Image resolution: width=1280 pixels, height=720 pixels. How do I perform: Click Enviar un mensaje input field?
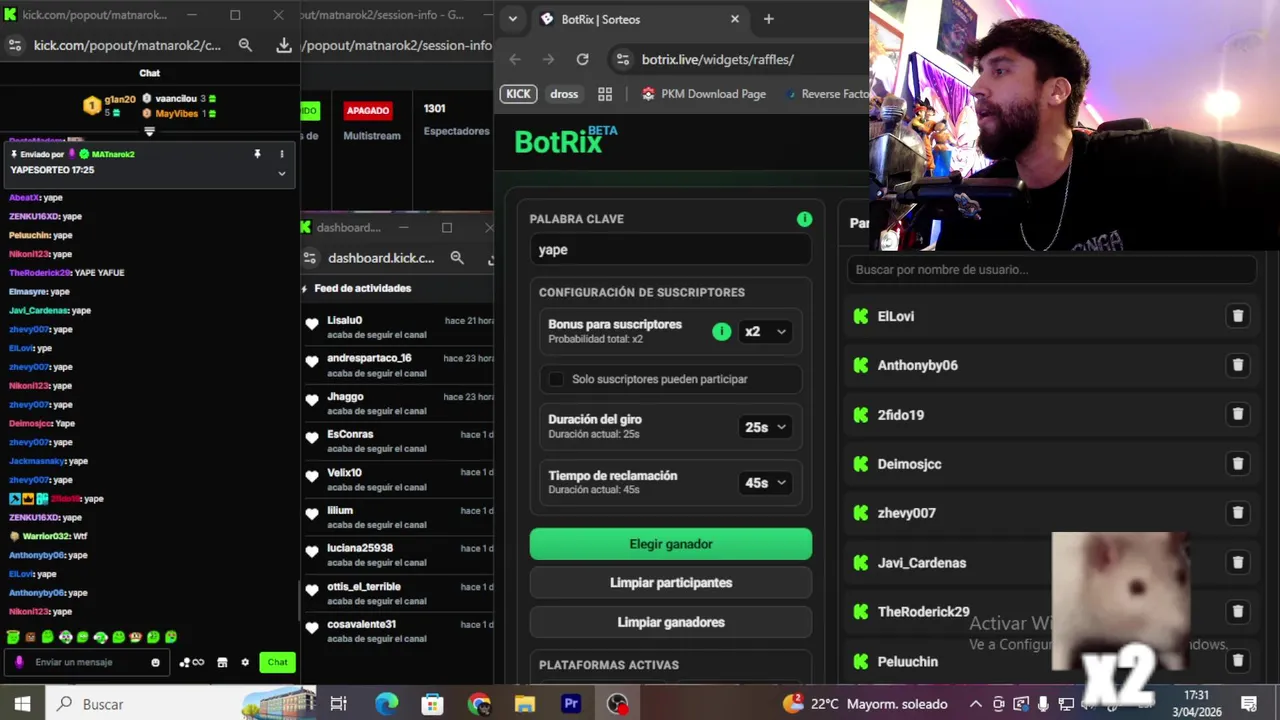[88, 662]
